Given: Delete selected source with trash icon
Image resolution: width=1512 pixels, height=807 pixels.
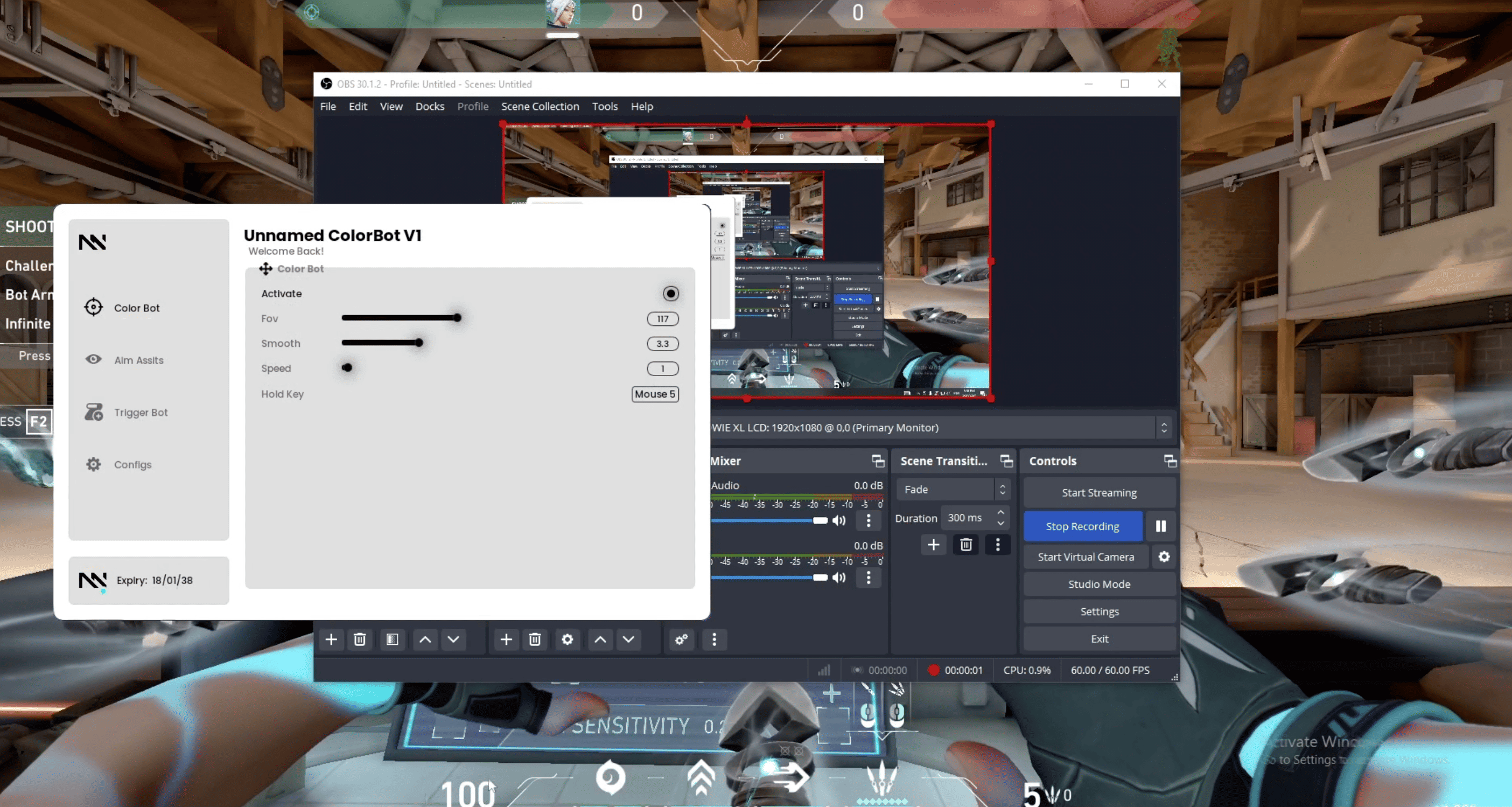Looking at the screenshot, I should pyautogui.click(x=535, y=639).
